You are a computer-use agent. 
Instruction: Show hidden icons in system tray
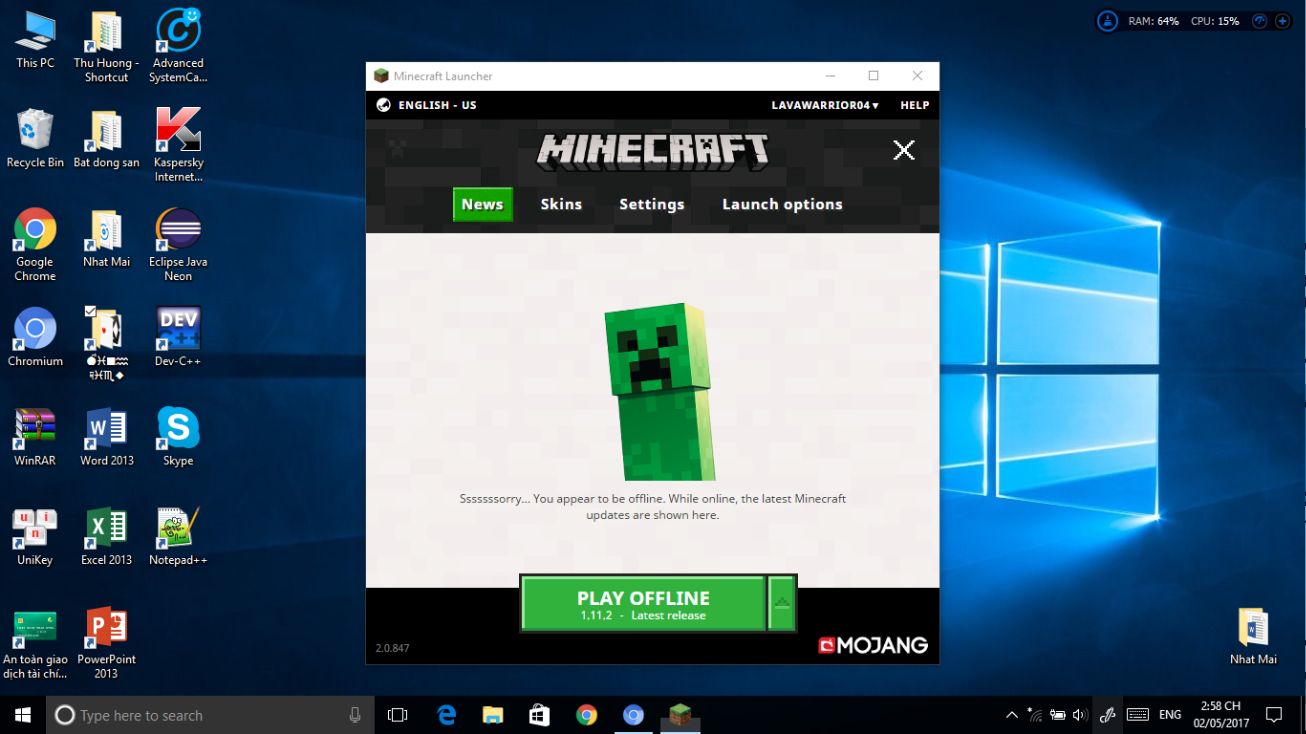(1011, 715)
